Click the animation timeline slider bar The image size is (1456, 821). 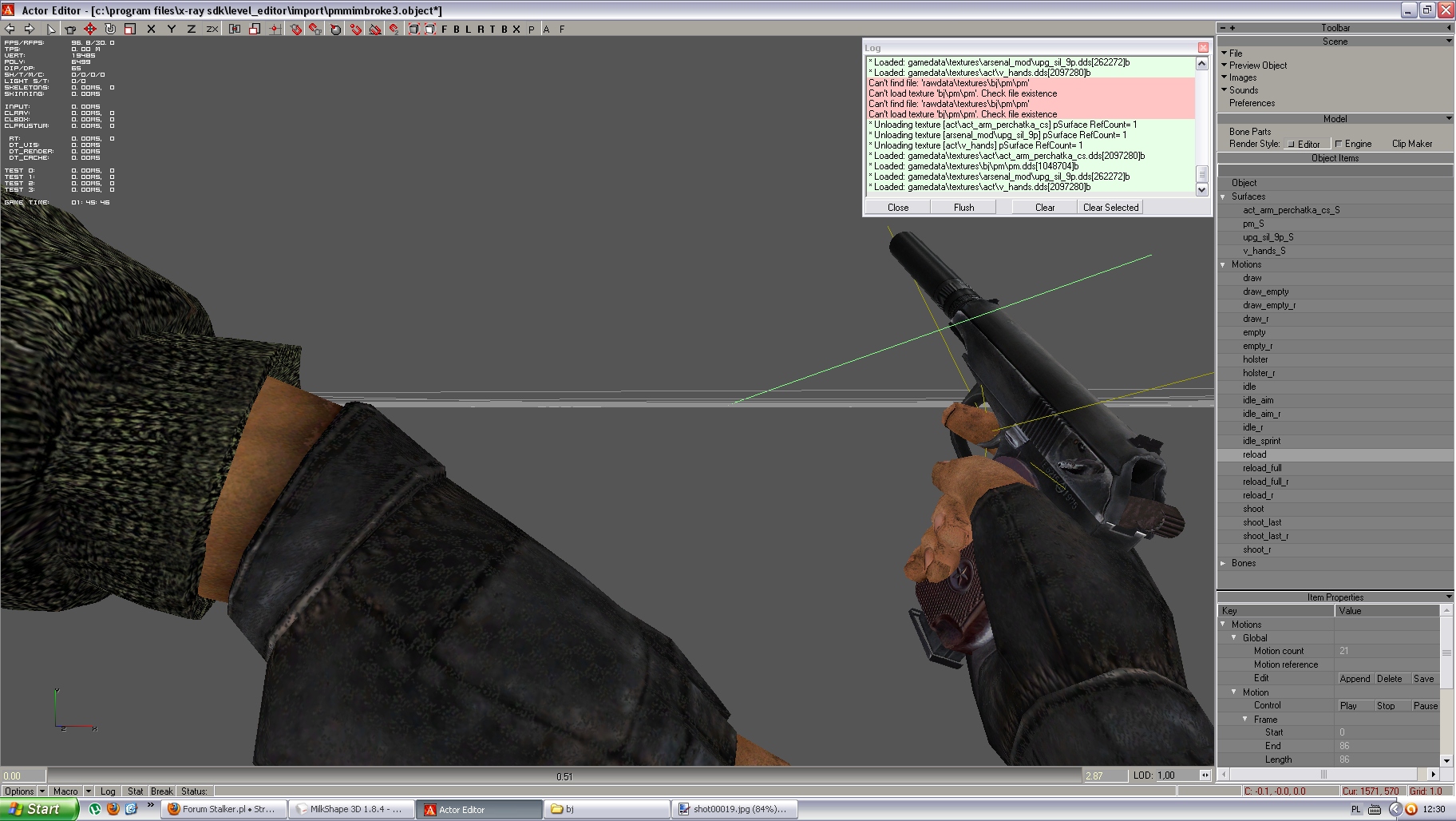pos(564,775)
